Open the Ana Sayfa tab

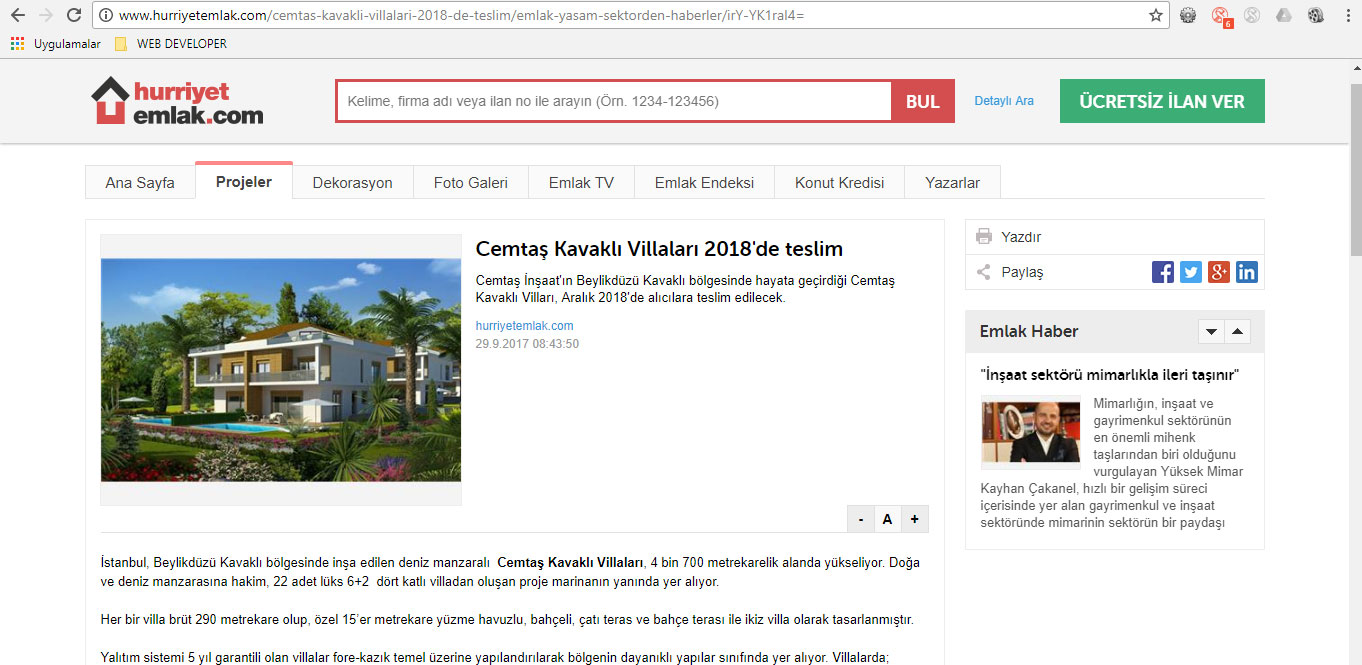click(140, 183)
